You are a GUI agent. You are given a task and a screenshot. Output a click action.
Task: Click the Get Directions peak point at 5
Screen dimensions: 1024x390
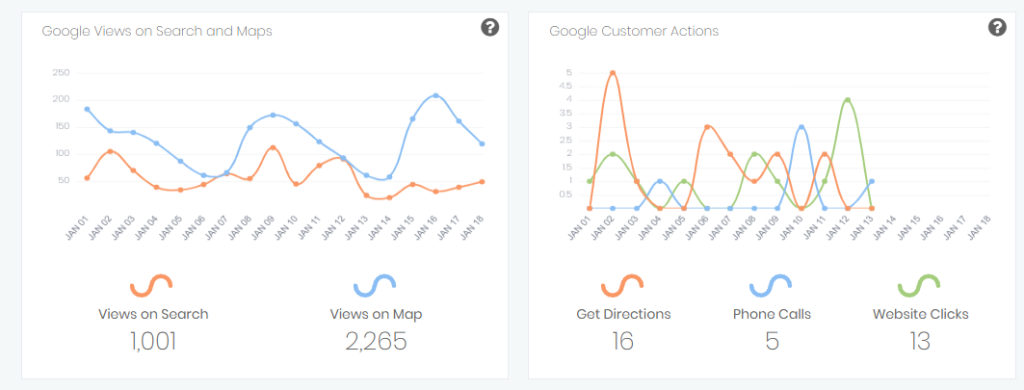point(613,73)
